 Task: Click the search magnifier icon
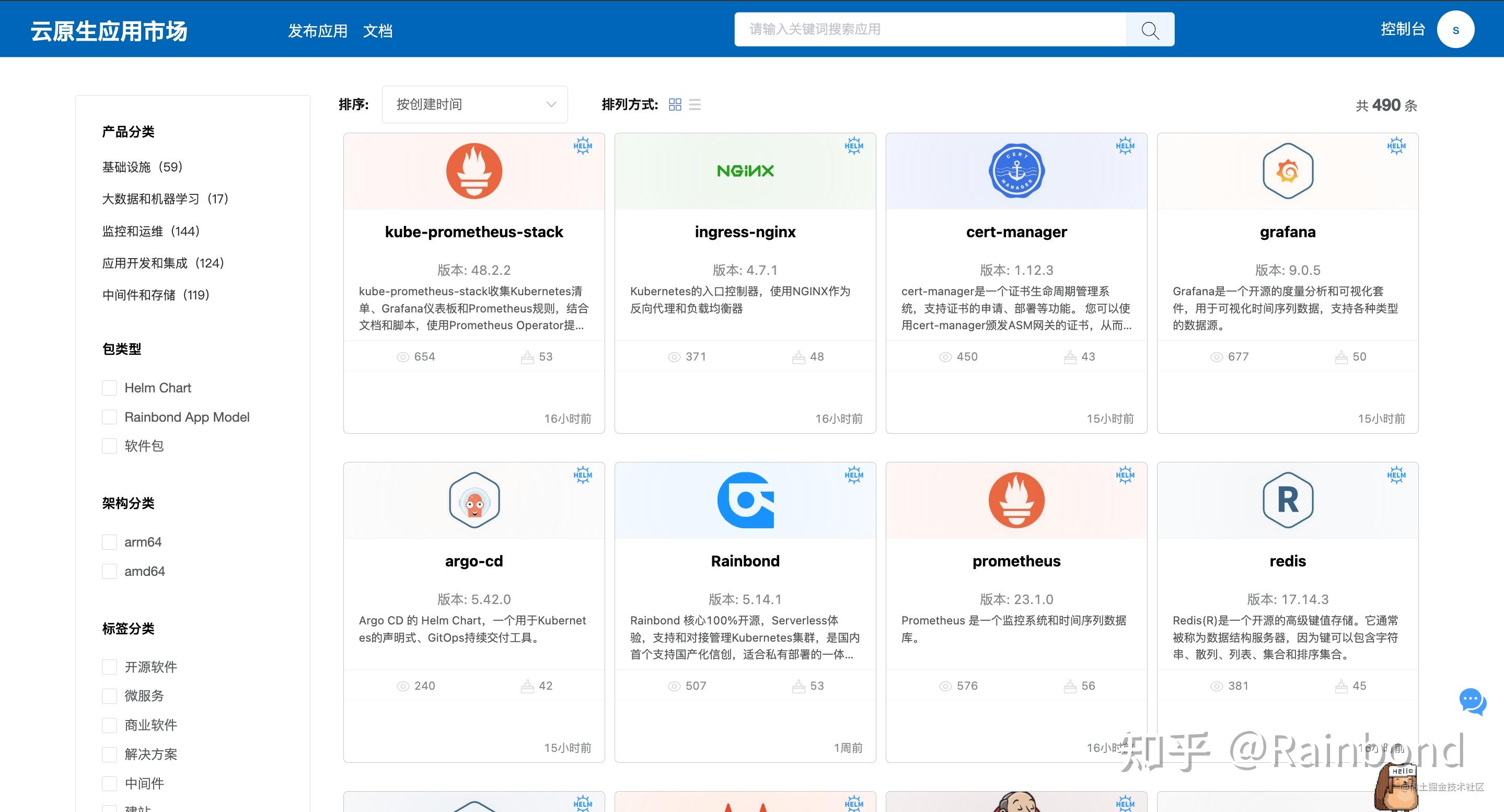(1149, 29)
